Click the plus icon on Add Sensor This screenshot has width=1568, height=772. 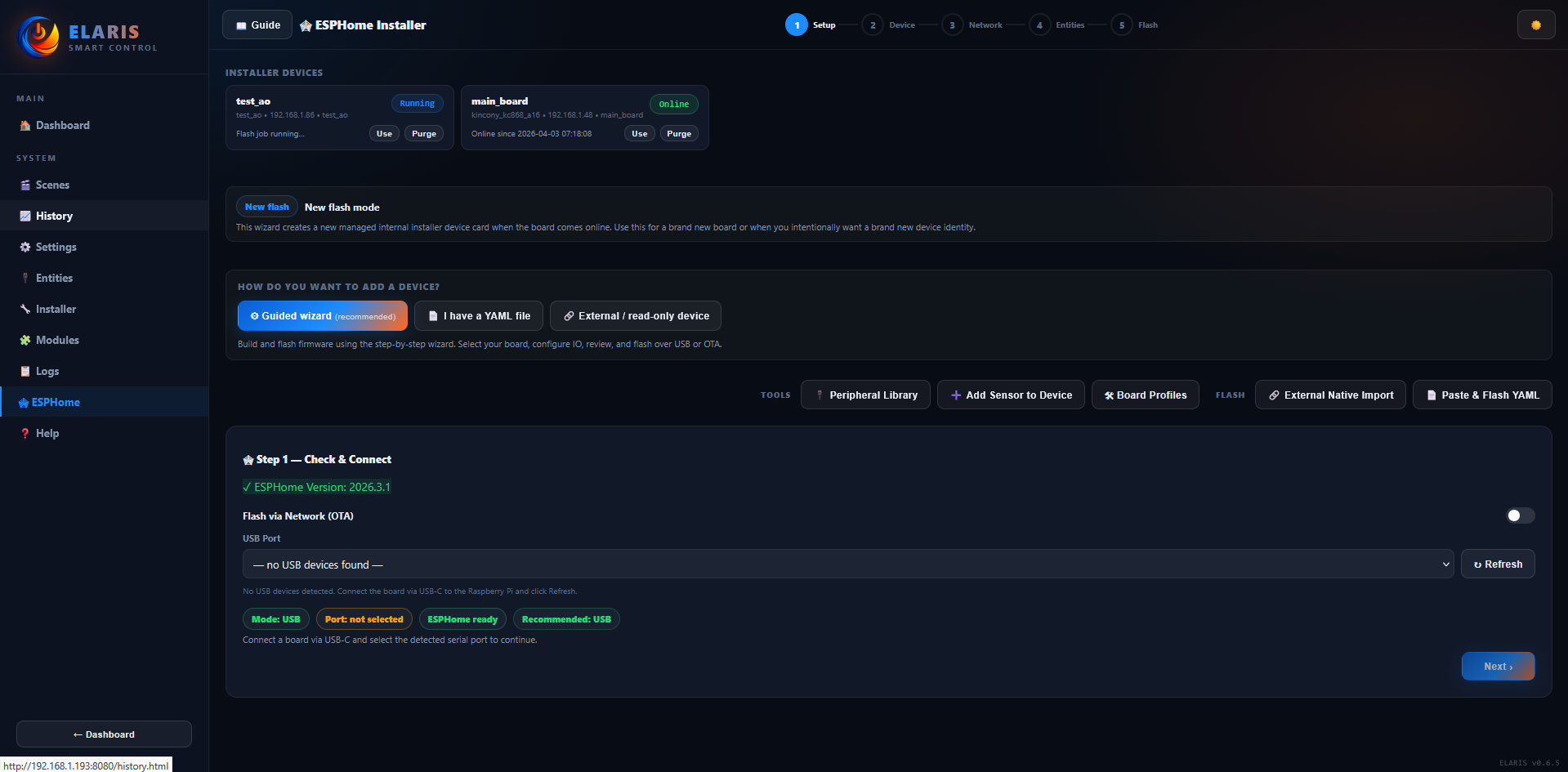coord(956,395)
